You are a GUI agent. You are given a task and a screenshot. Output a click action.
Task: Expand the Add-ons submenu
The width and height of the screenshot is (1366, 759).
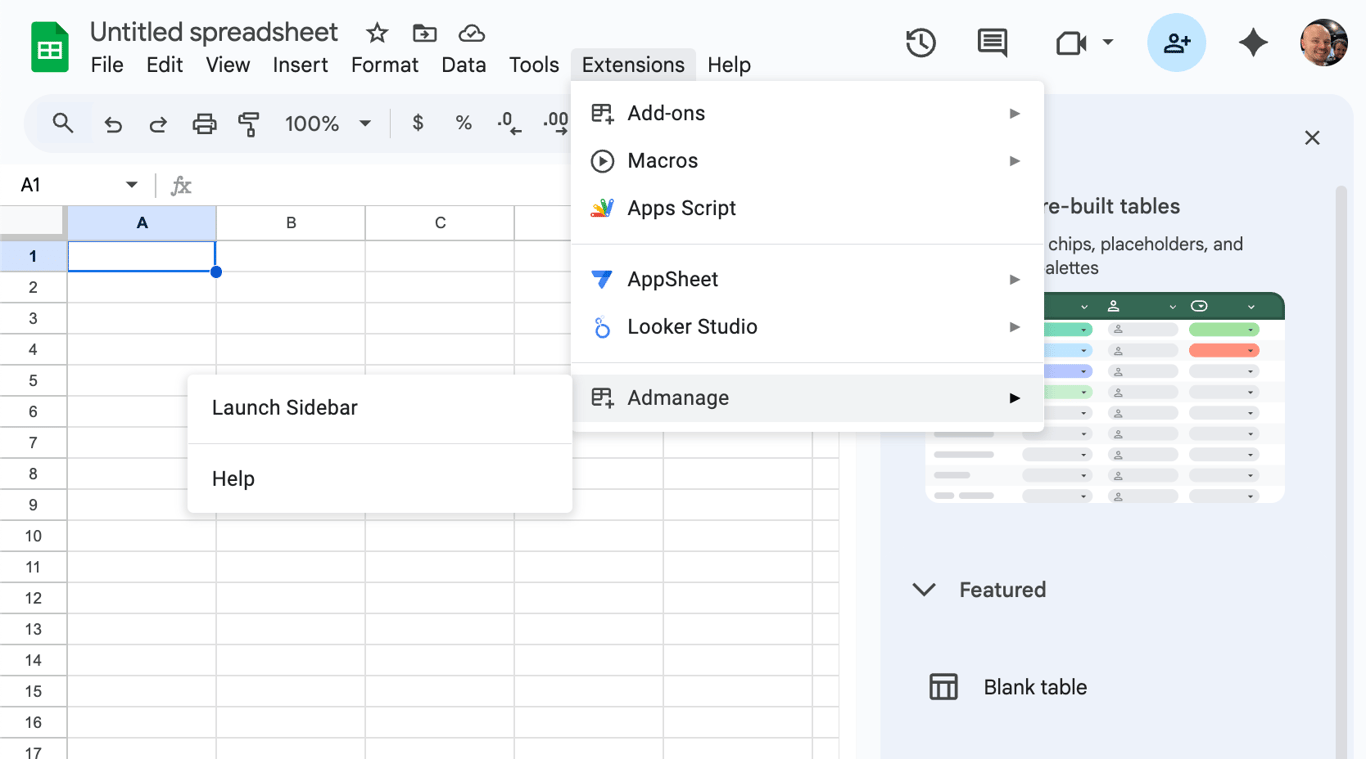tap(807, 113)
